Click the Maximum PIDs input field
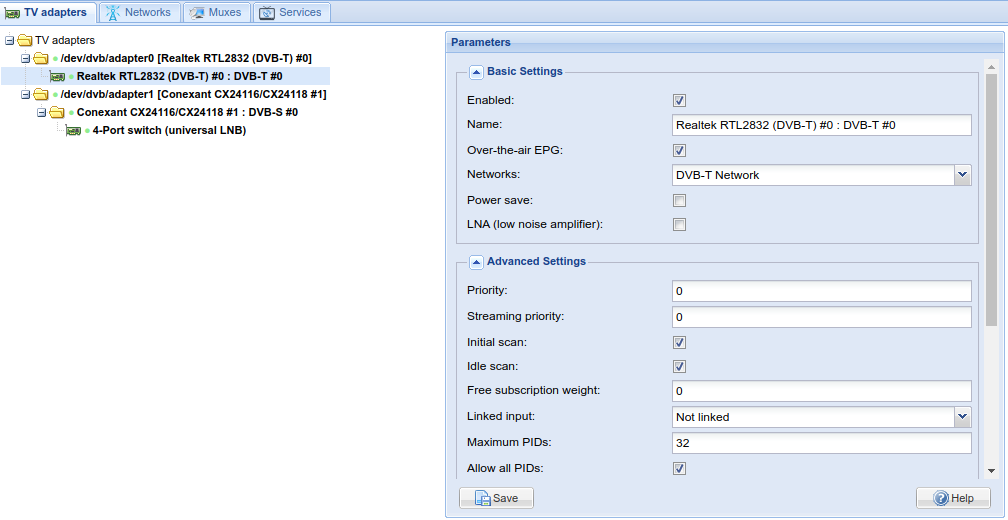Screen dimensions: 1008x520 821,443
